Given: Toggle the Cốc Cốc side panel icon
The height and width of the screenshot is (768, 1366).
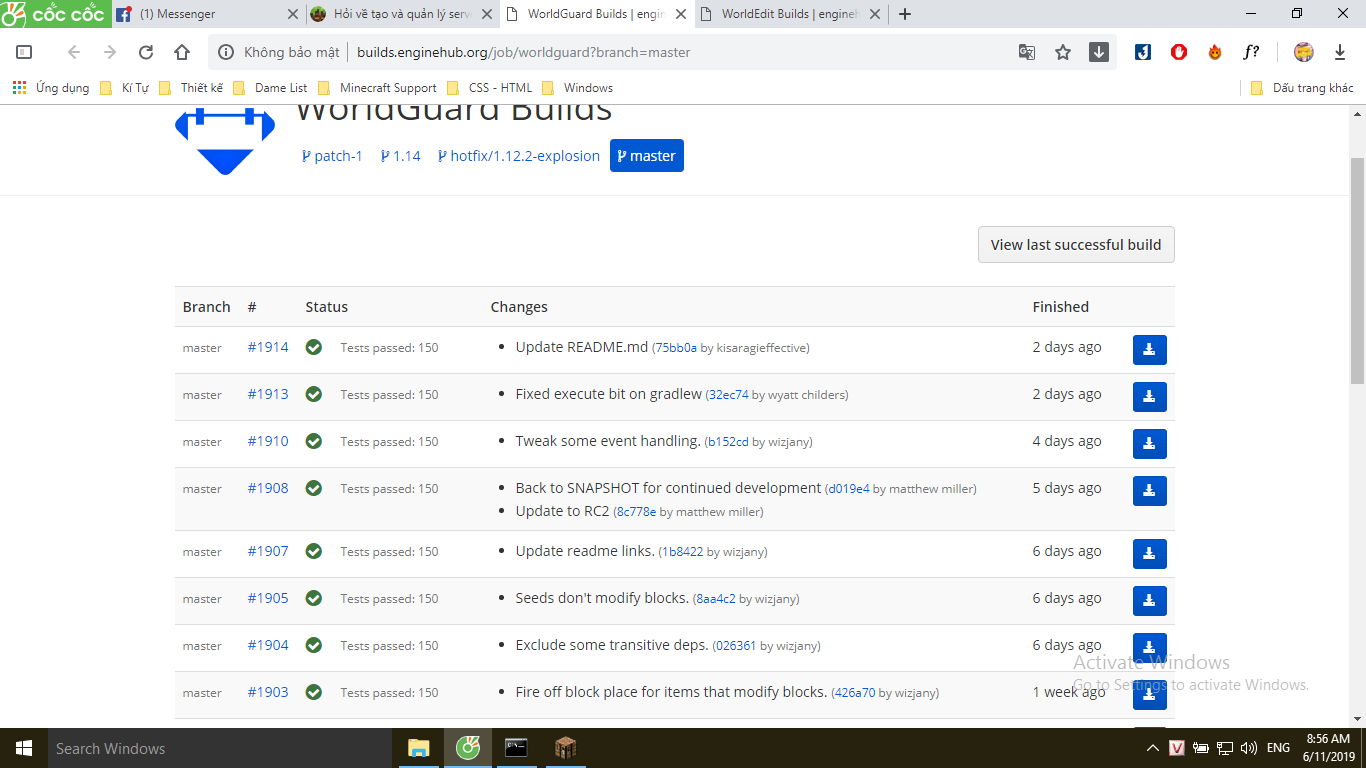Looking at the screenshot, I should [25, 52].
